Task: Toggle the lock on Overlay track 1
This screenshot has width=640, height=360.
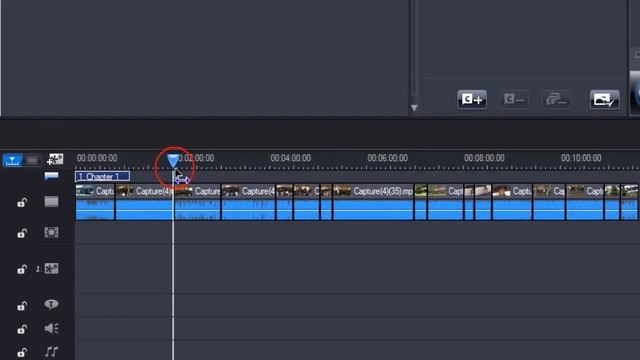Action: click(22, 269)
